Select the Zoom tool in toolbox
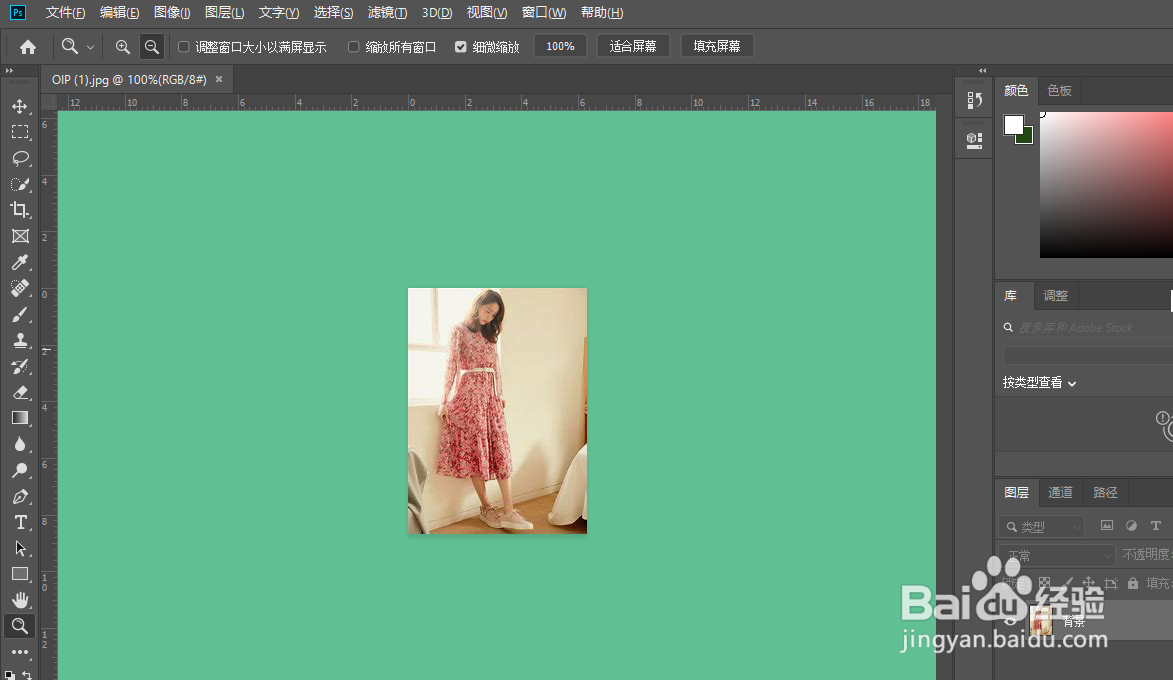The image size is (1173, 680). [x=20, y=626]
